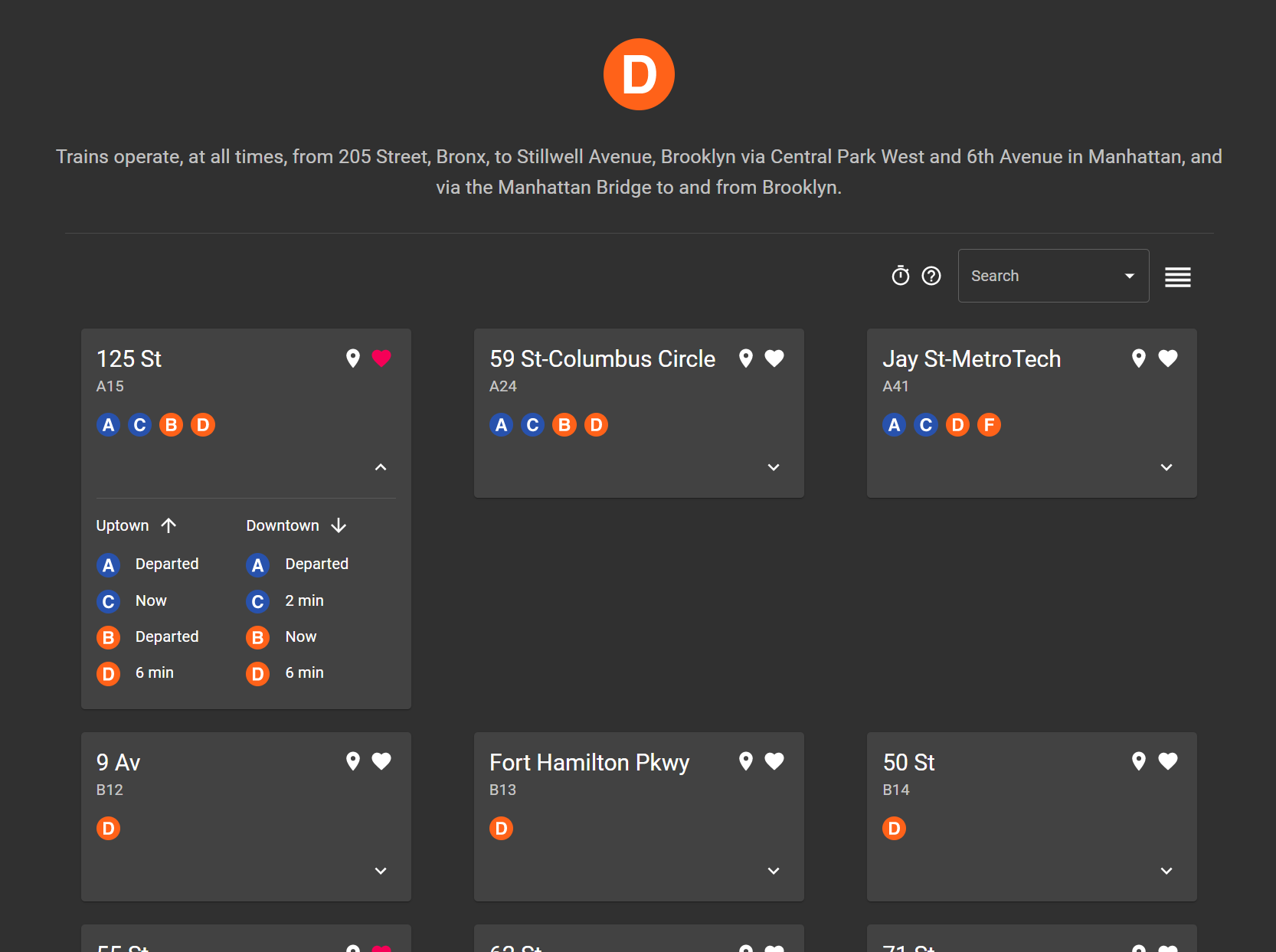Select D line badge on Fort Hamilton Pkwy

(502, 829)
